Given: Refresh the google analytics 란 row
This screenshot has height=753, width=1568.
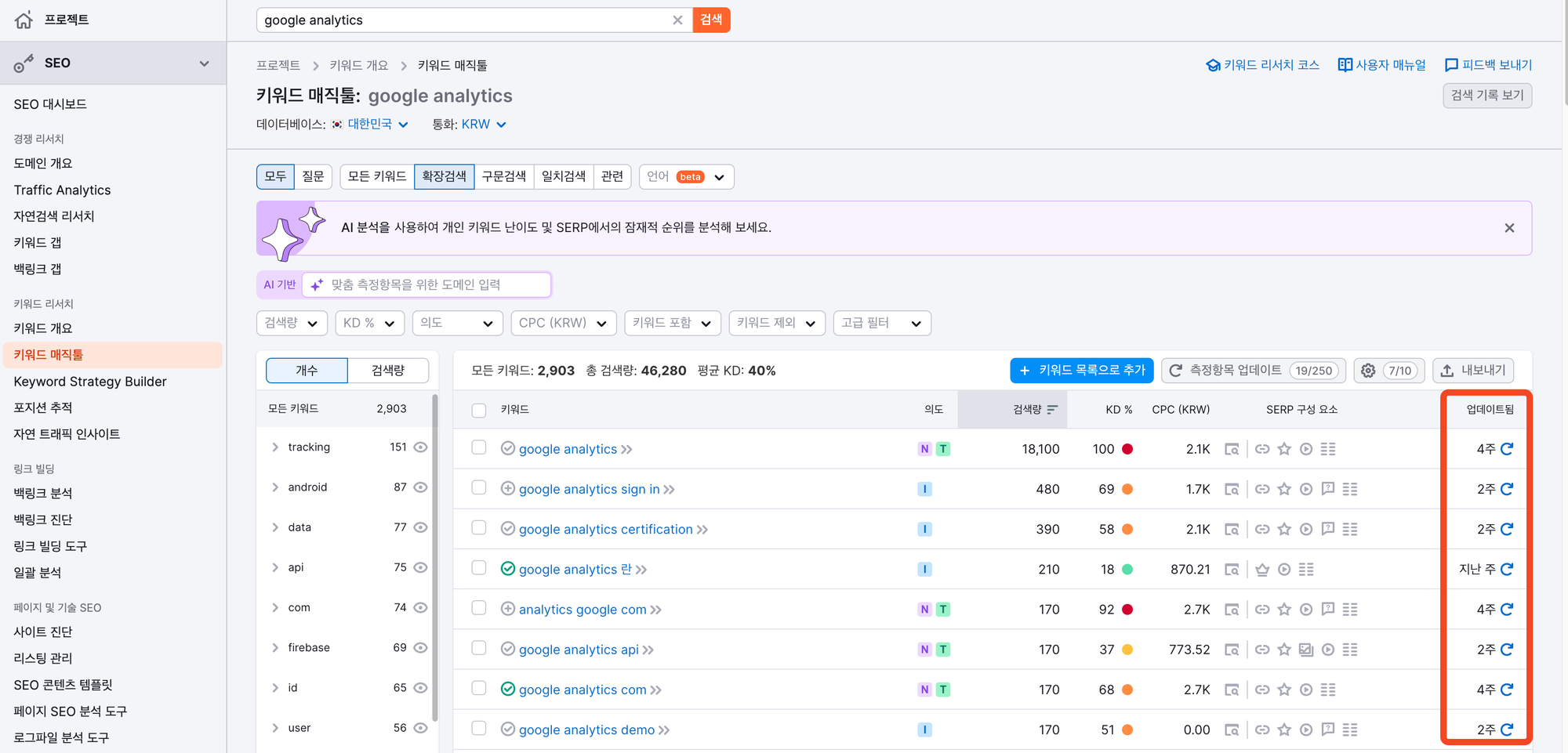Looking at the screenshot, I should 1507,569.
